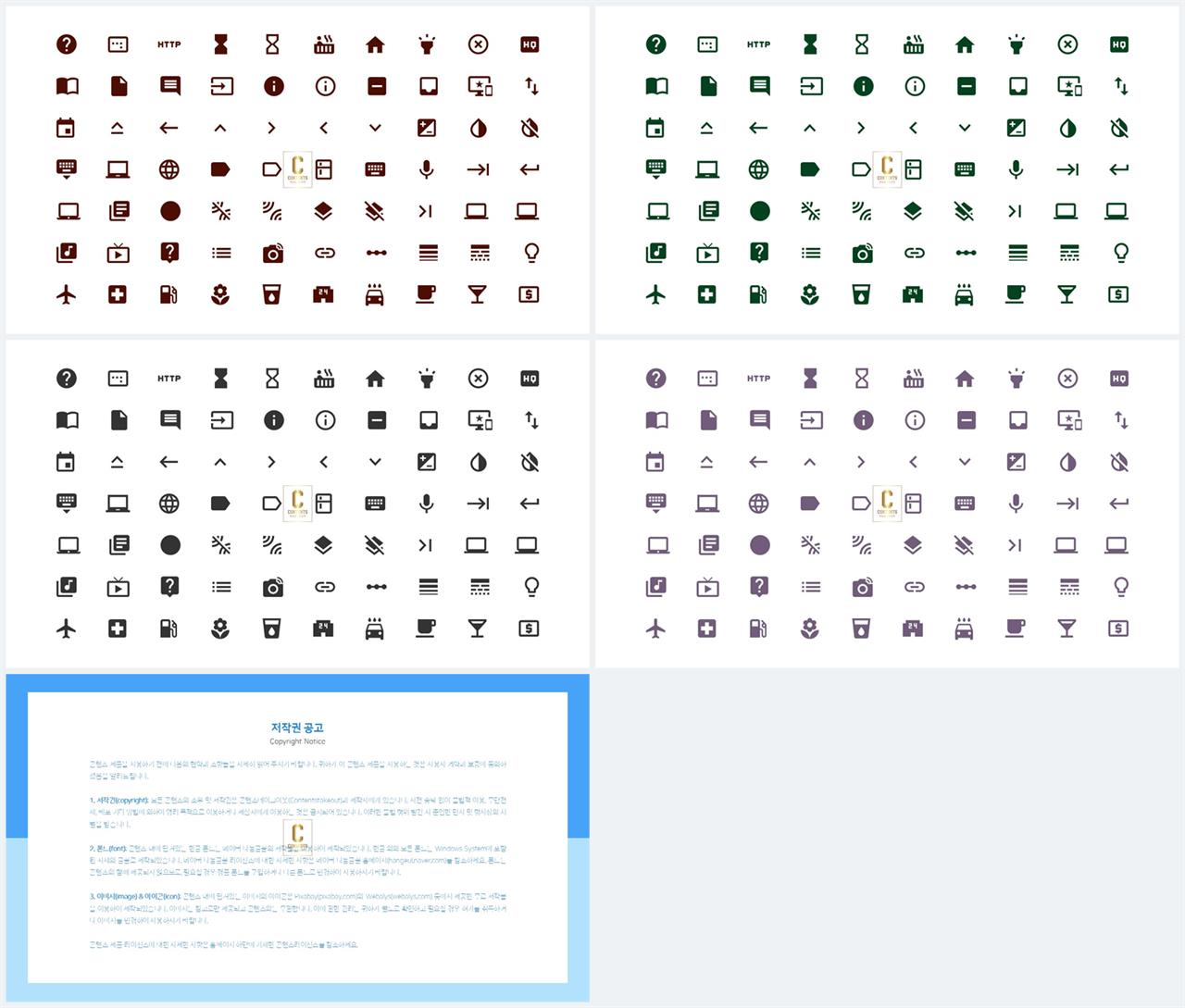Click the purple circled X icon

1067,379
